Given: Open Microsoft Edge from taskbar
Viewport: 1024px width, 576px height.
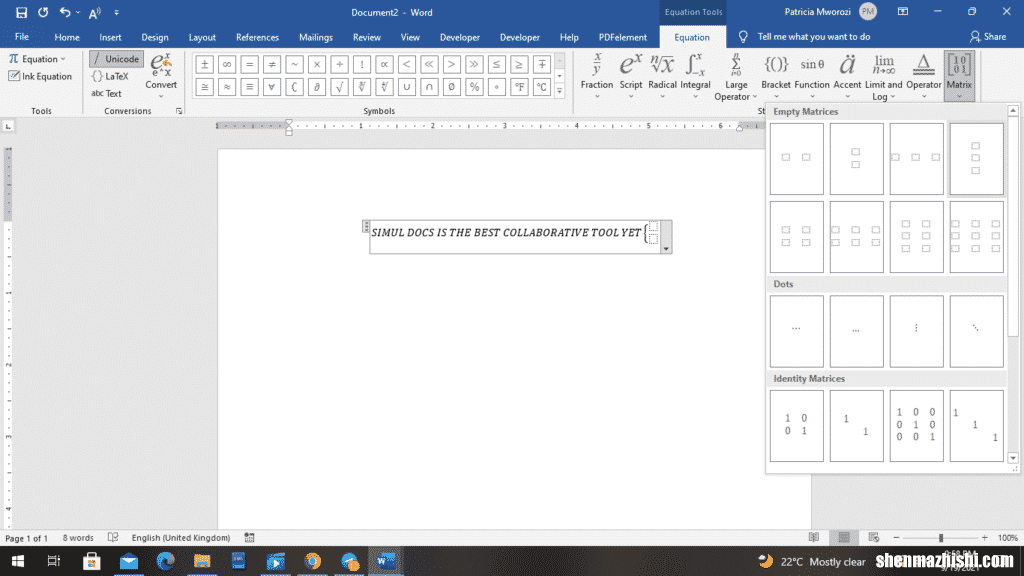Looking at the screenshot, I should tap(165, 561).
